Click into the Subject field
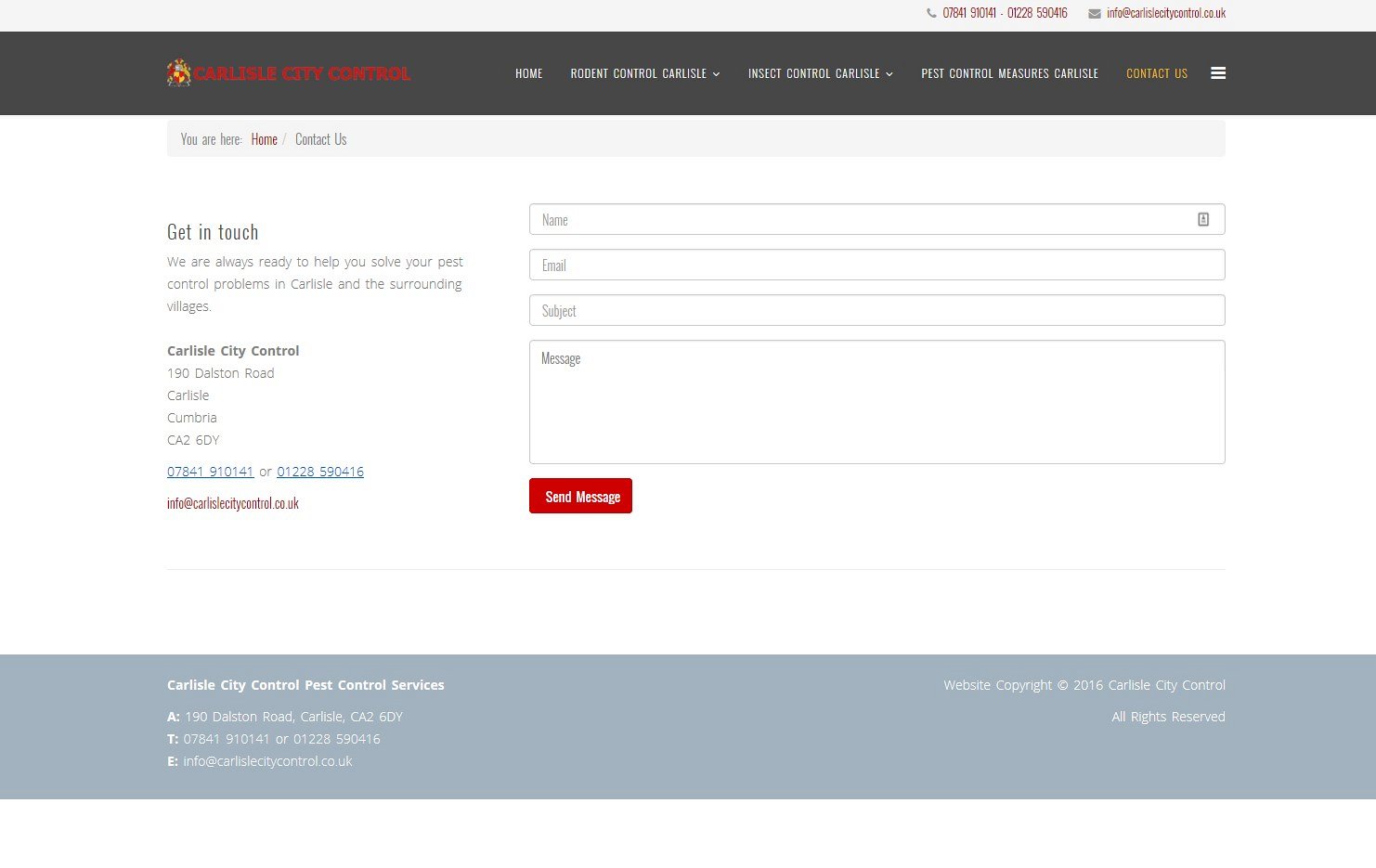 point(876,310)
